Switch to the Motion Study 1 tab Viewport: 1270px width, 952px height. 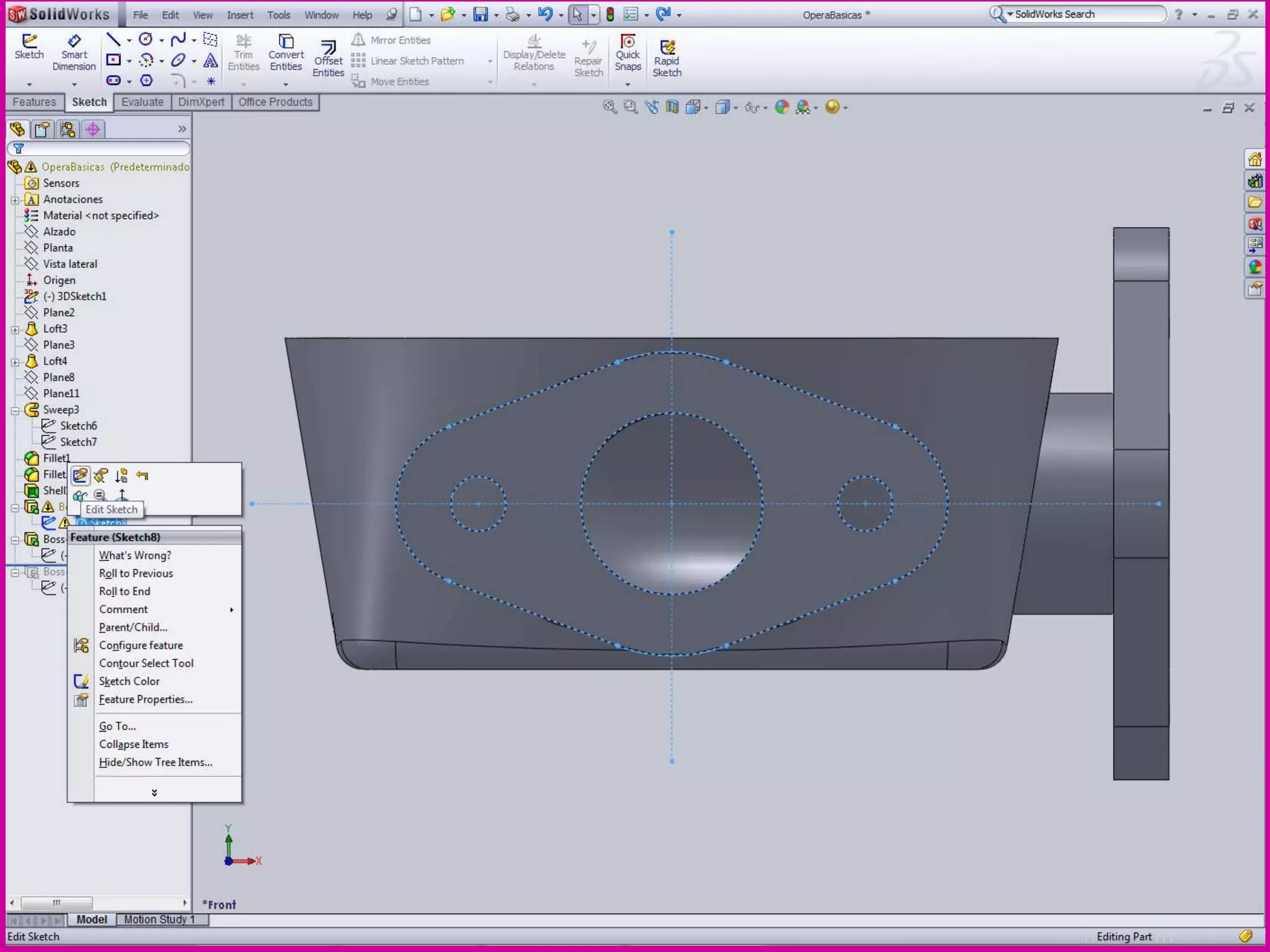point(159,919)
